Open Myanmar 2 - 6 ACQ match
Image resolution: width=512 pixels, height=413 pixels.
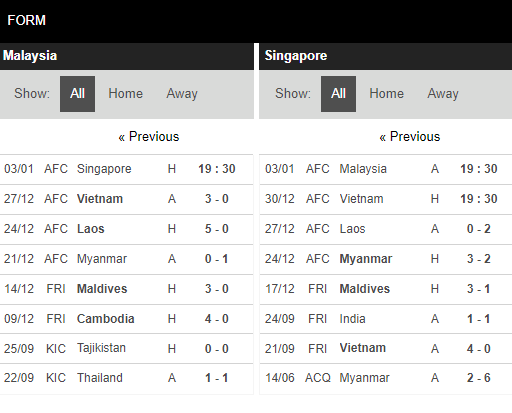point(386,378)
